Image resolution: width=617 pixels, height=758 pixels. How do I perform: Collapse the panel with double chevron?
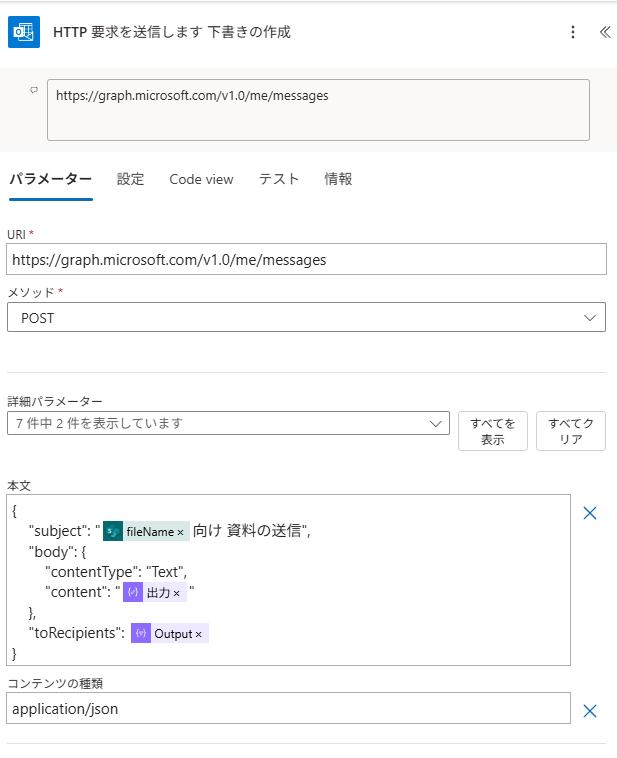coord(605,32)
